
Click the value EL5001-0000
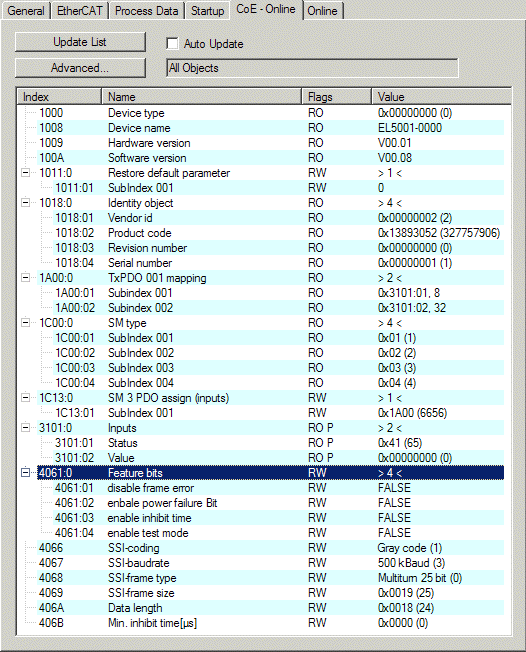coord(410,128)
